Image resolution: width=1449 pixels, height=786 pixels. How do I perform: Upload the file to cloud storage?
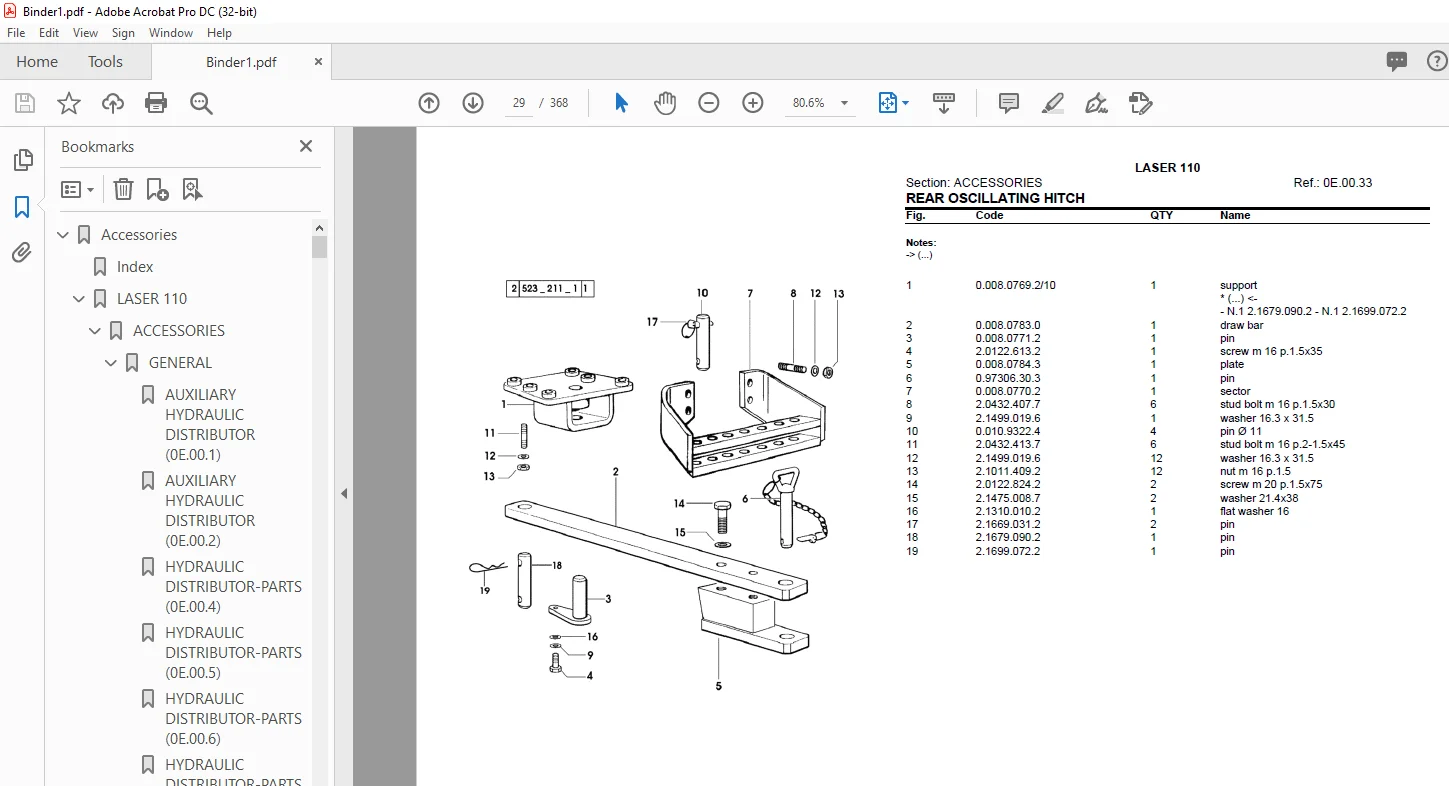(x=113, y=103)
